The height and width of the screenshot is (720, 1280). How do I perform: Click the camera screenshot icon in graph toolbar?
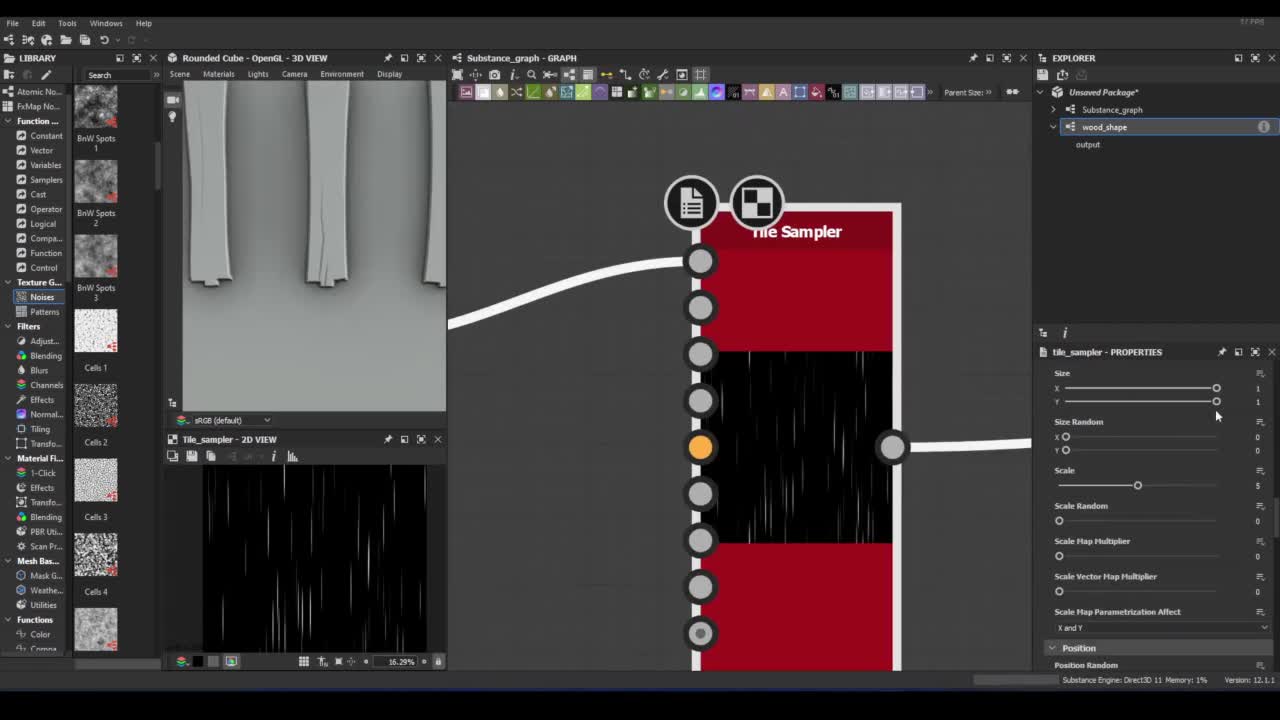pyautogui.click(x=494, y=74)
